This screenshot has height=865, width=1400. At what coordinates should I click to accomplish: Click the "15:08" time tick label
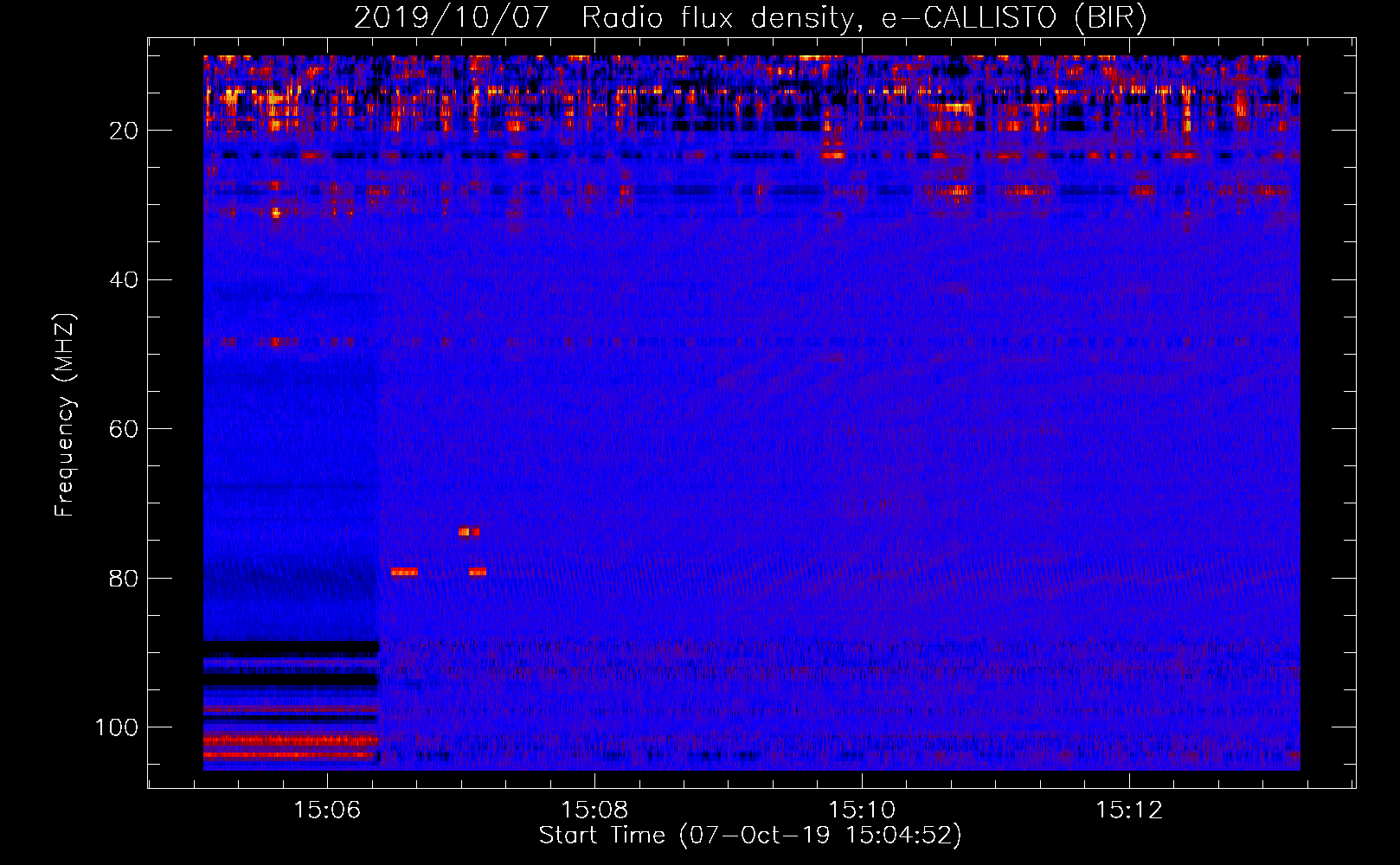tap(594, 811)
